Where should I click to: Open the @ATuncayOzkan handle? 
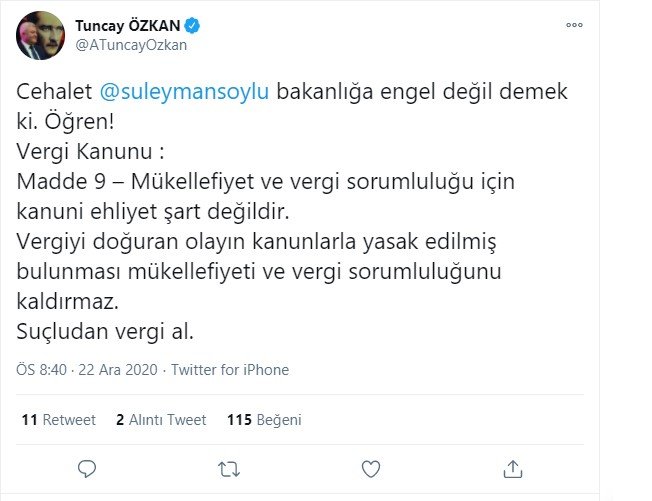(x=131, y=45)
